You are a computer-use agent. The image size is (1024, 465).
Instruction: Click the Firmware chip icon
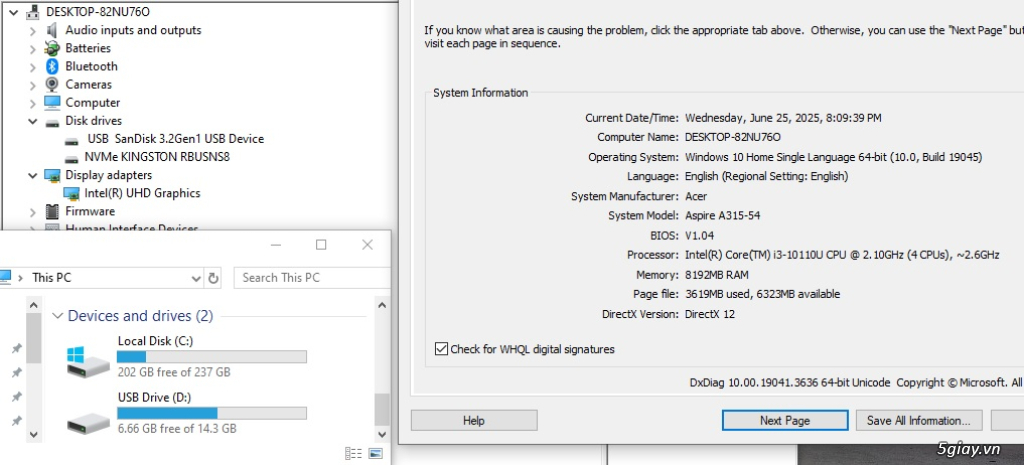coord(52,212)
